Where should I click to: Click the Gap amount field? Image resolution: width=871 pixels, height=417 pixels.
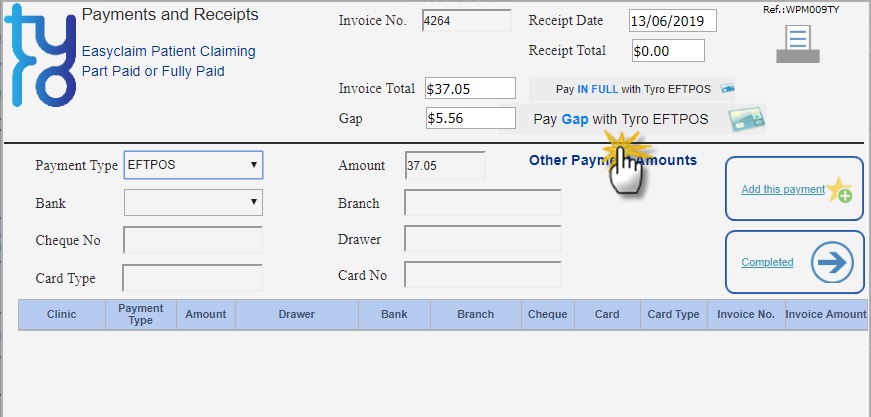[x=471, y=118]
